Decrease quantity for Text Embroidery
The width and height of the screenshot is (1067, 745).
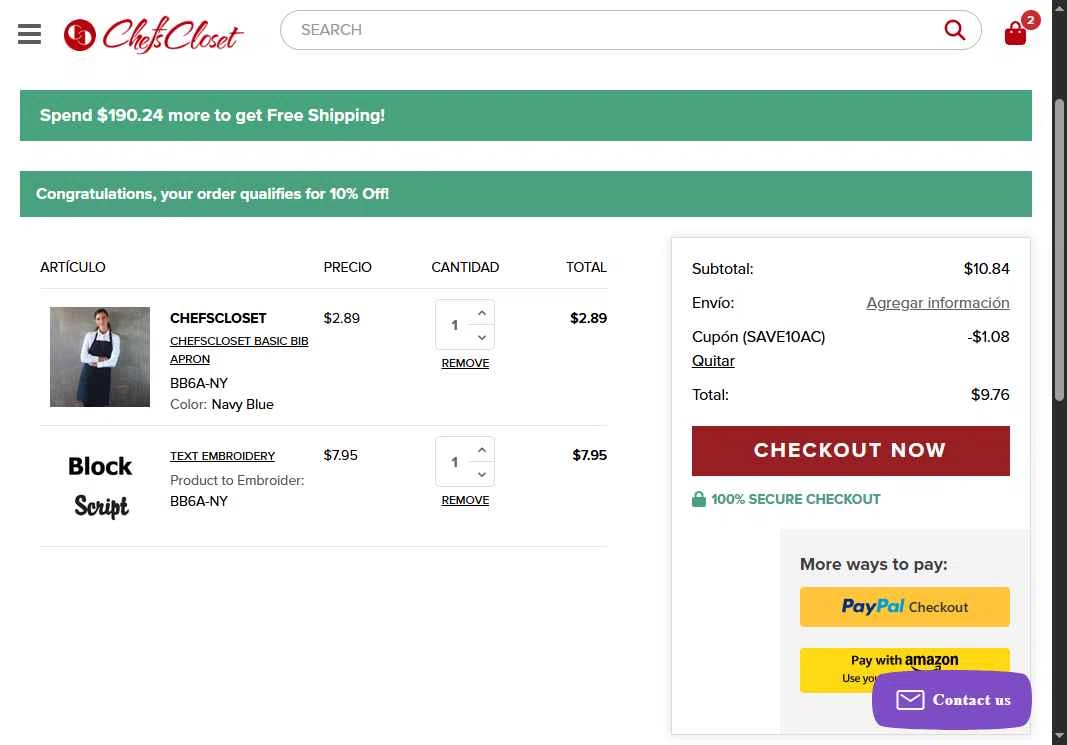(x=482, y=474)
